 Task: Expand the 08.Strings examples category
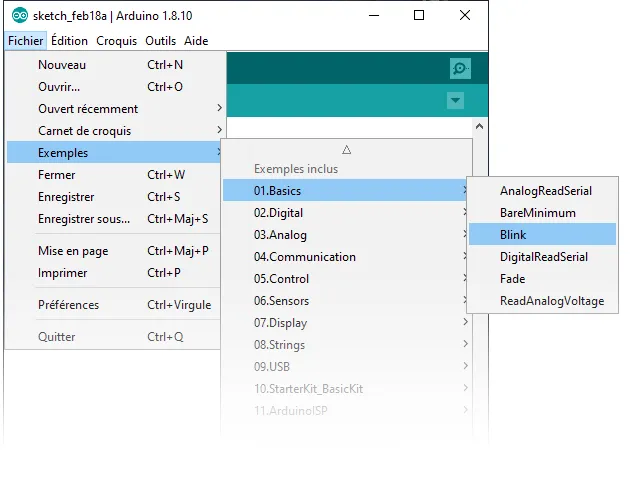point(346,344)
